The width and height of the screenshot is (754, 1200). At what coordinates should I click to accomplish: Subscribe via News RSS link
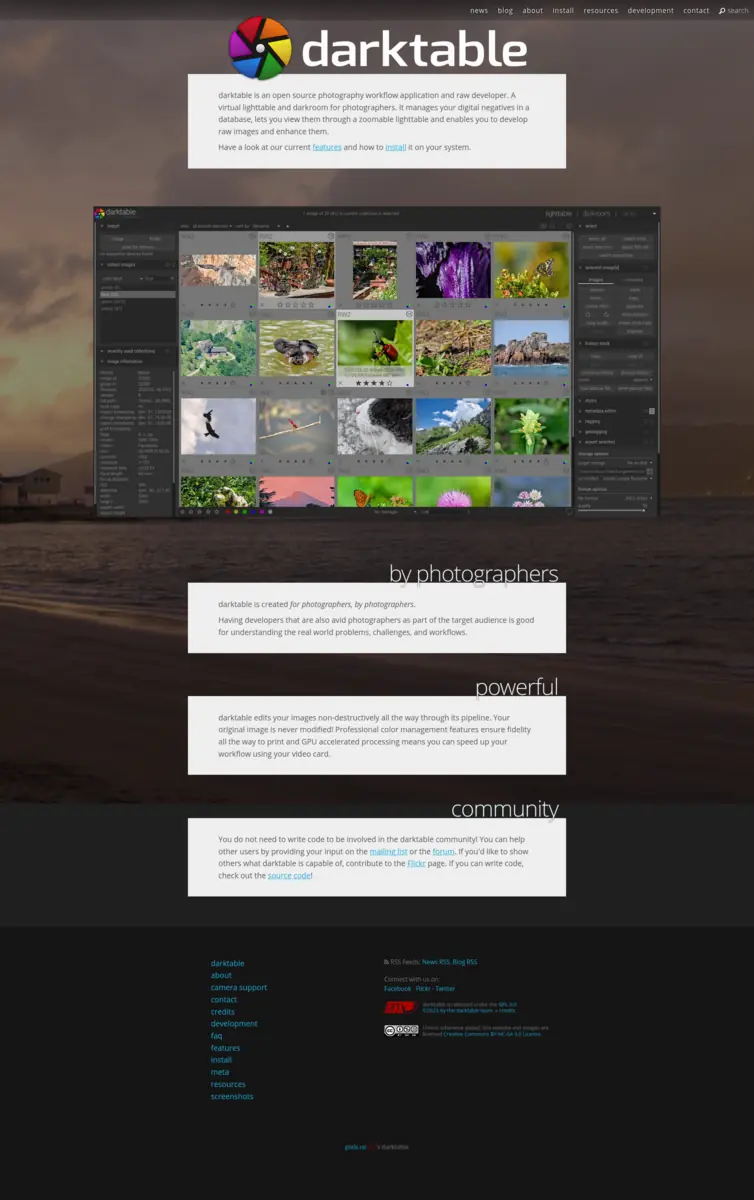pyautogui.click(x=436, y=962)
